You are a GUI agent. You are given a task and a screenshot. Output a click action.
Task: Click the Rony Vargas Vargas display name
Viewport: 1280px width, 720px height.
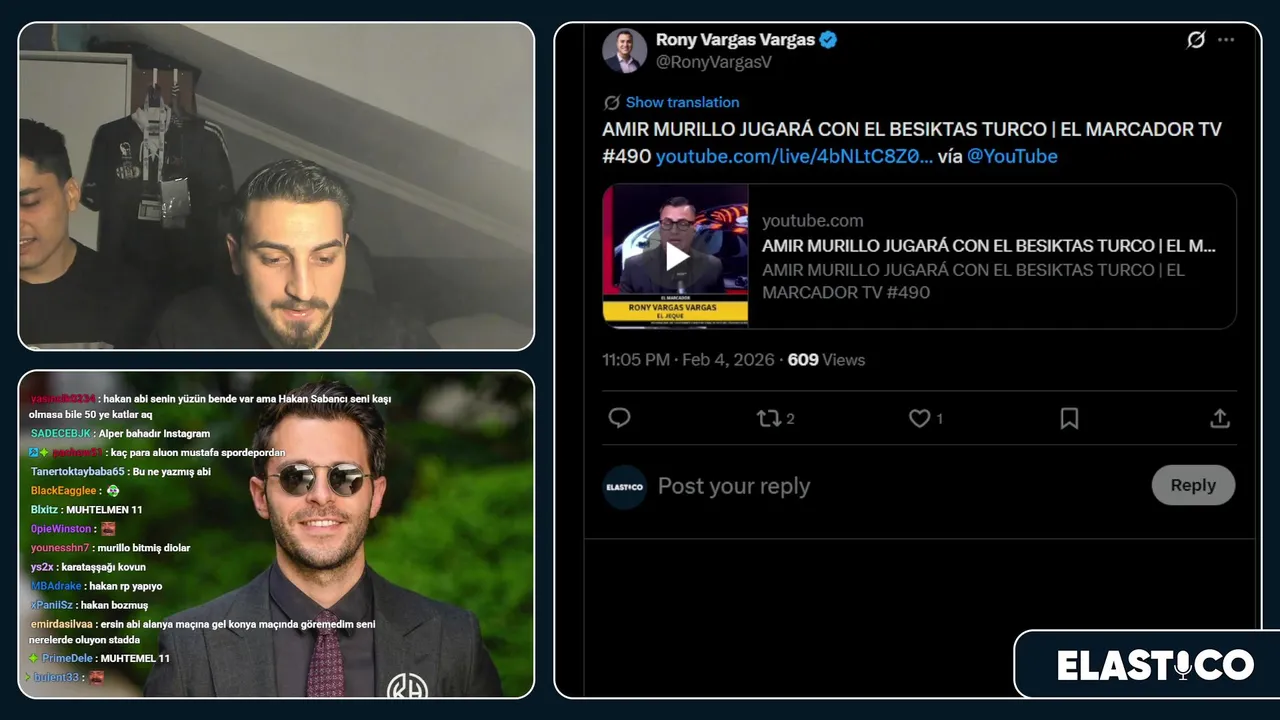click(735, 40)
